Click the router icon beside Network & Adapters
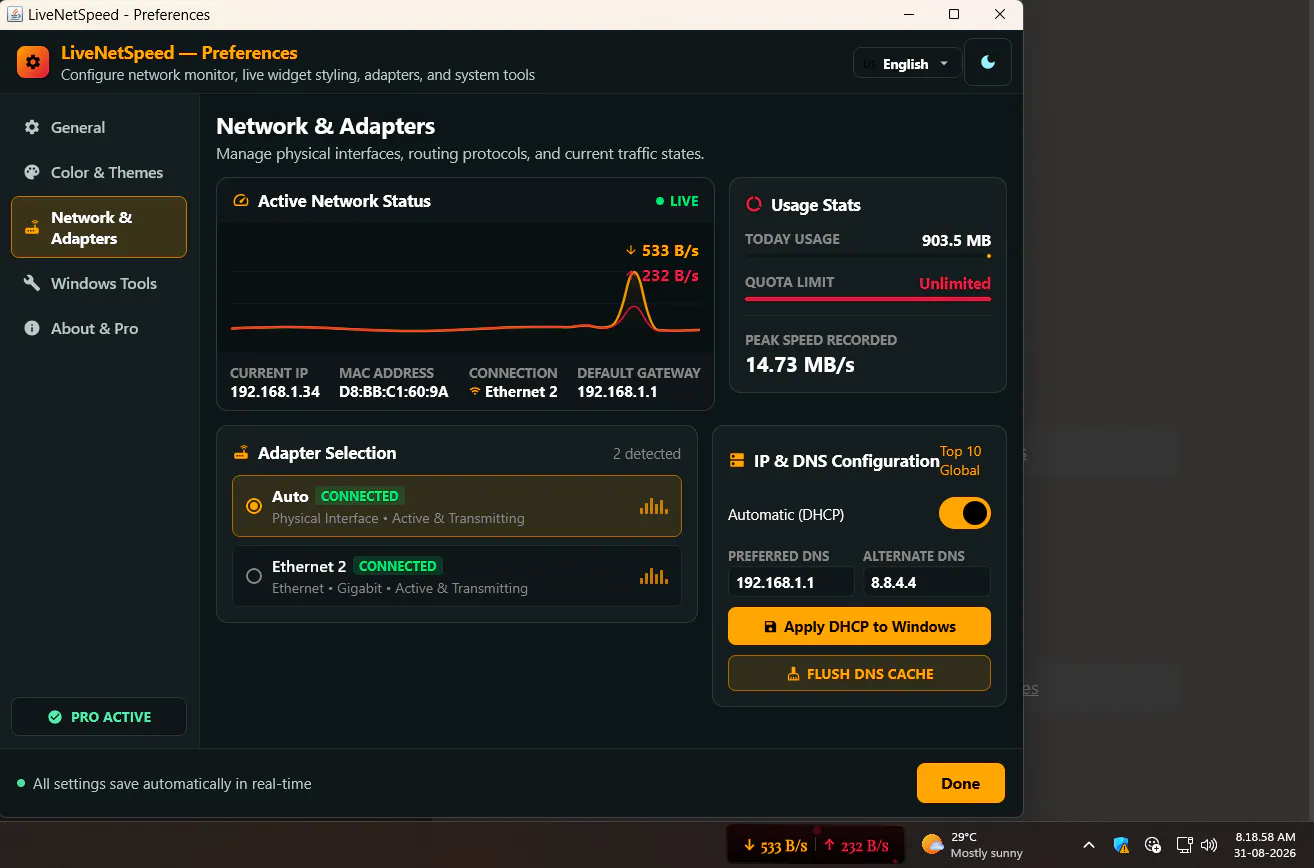Viewport: 1314px width, 868px height. point(32,228)
